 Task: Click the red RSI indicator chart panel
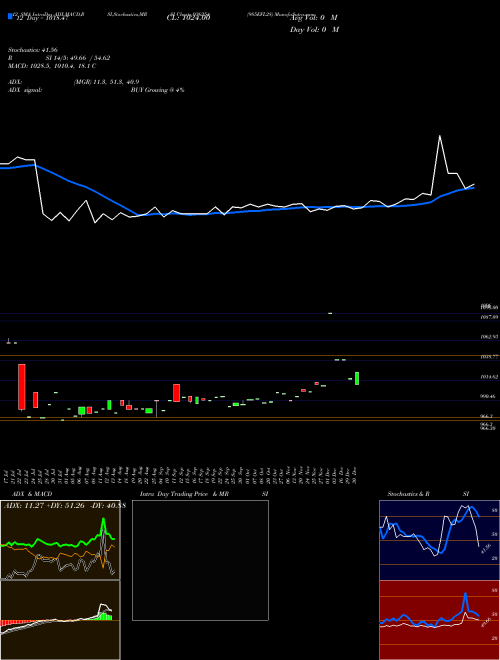439,620
